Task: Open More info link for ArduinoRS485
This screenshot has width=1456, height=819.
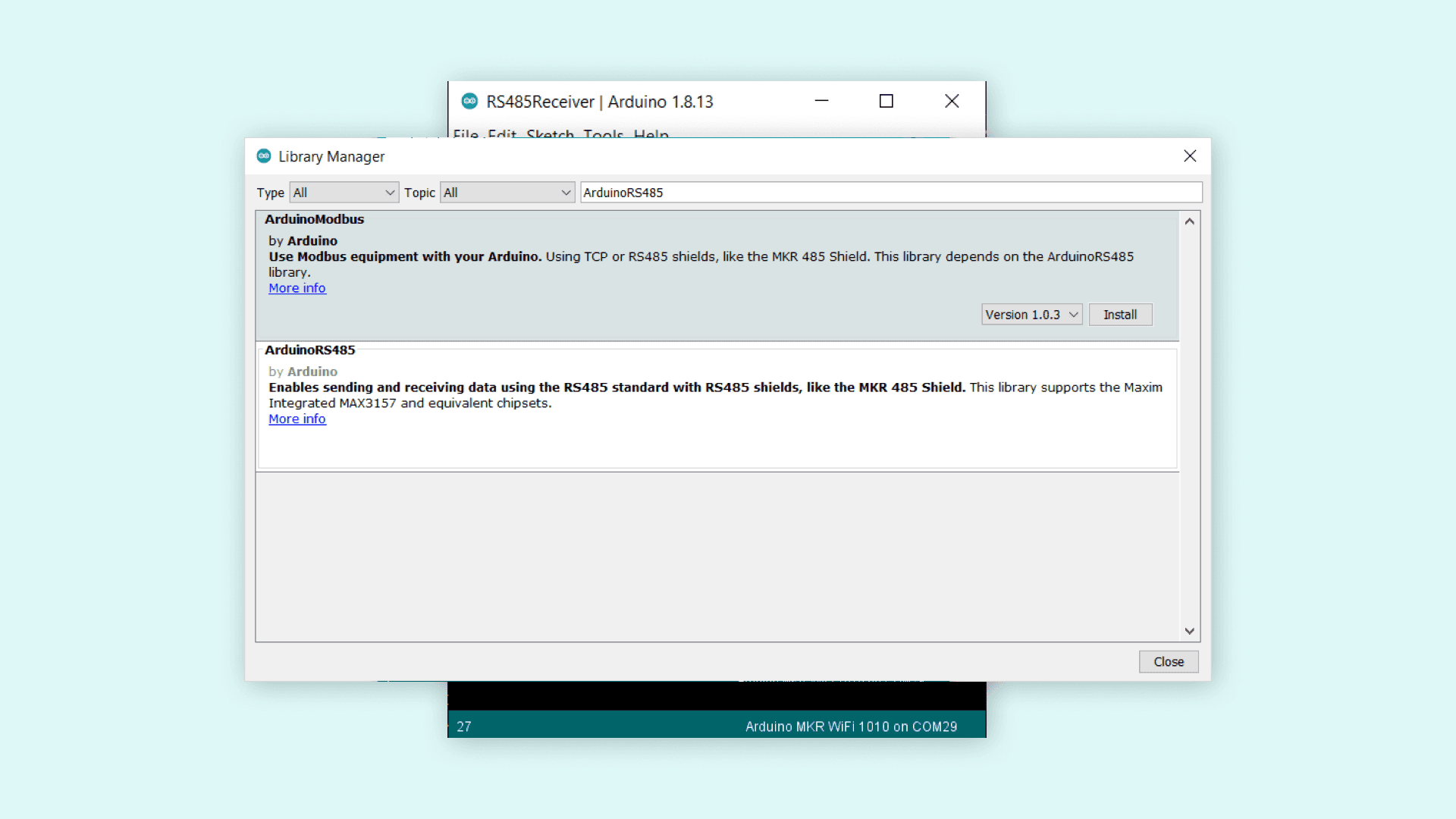Action: coord(297,419)
